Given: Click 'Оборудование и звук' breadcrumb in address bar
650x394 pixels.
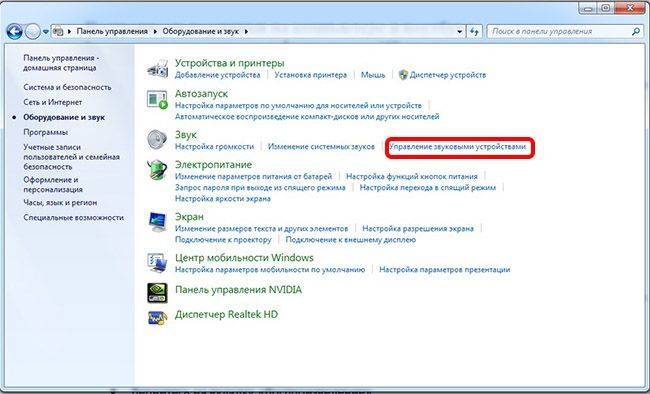Looking at the screenshot, I should click(x=201, y=32).
